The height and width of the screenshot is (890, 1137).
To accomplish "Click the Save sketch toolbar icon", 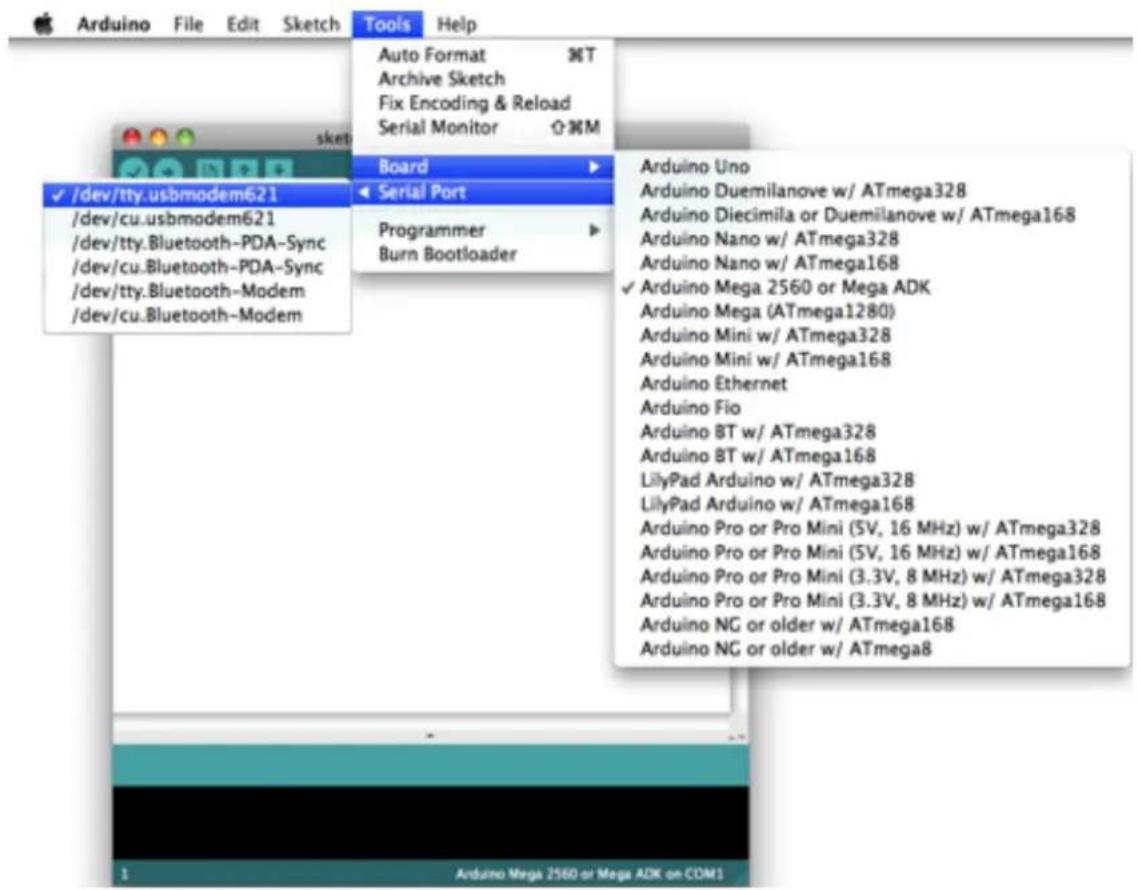I will pyautogui.click(x=278, y=170).
